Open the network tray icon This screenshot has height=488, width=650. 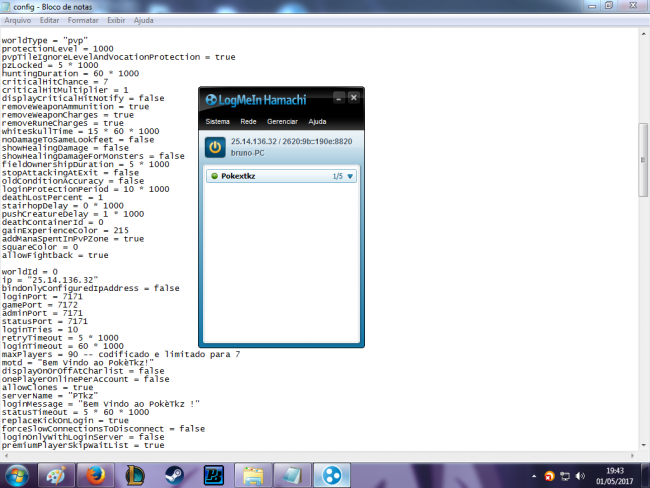[x=565, y=476]
